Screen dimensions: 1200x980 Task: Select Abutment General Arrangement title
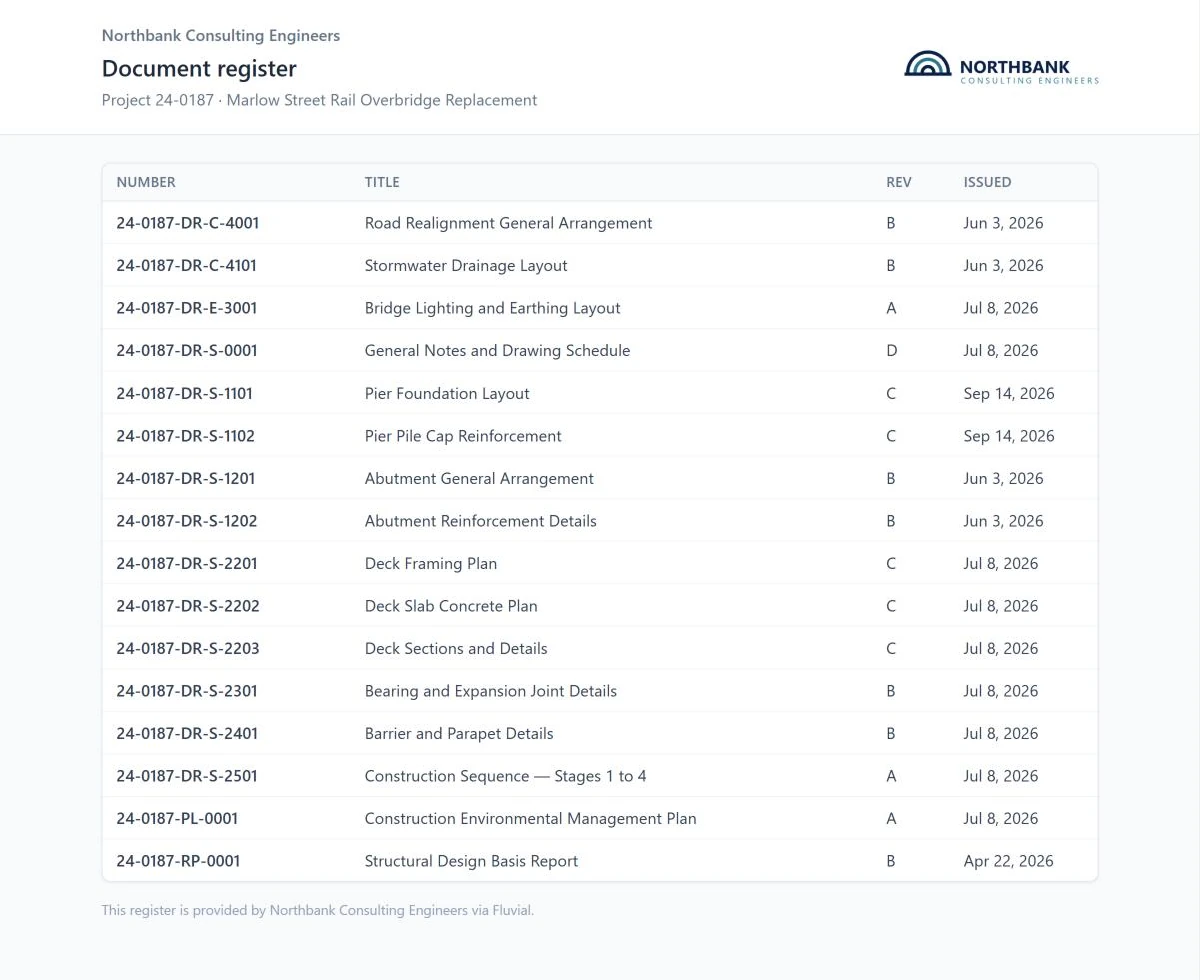(479, 478)
